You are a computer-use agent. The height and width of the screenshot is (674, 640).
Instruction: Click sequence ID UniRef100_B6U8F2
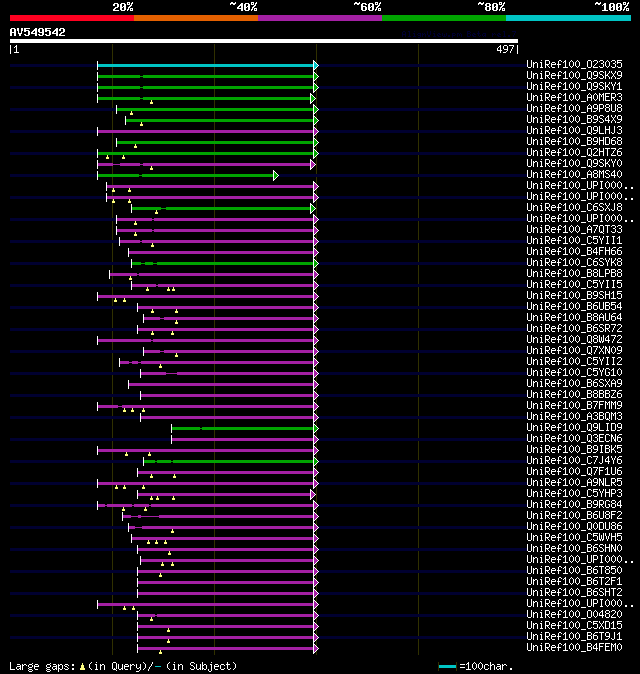tap(574, 516)
